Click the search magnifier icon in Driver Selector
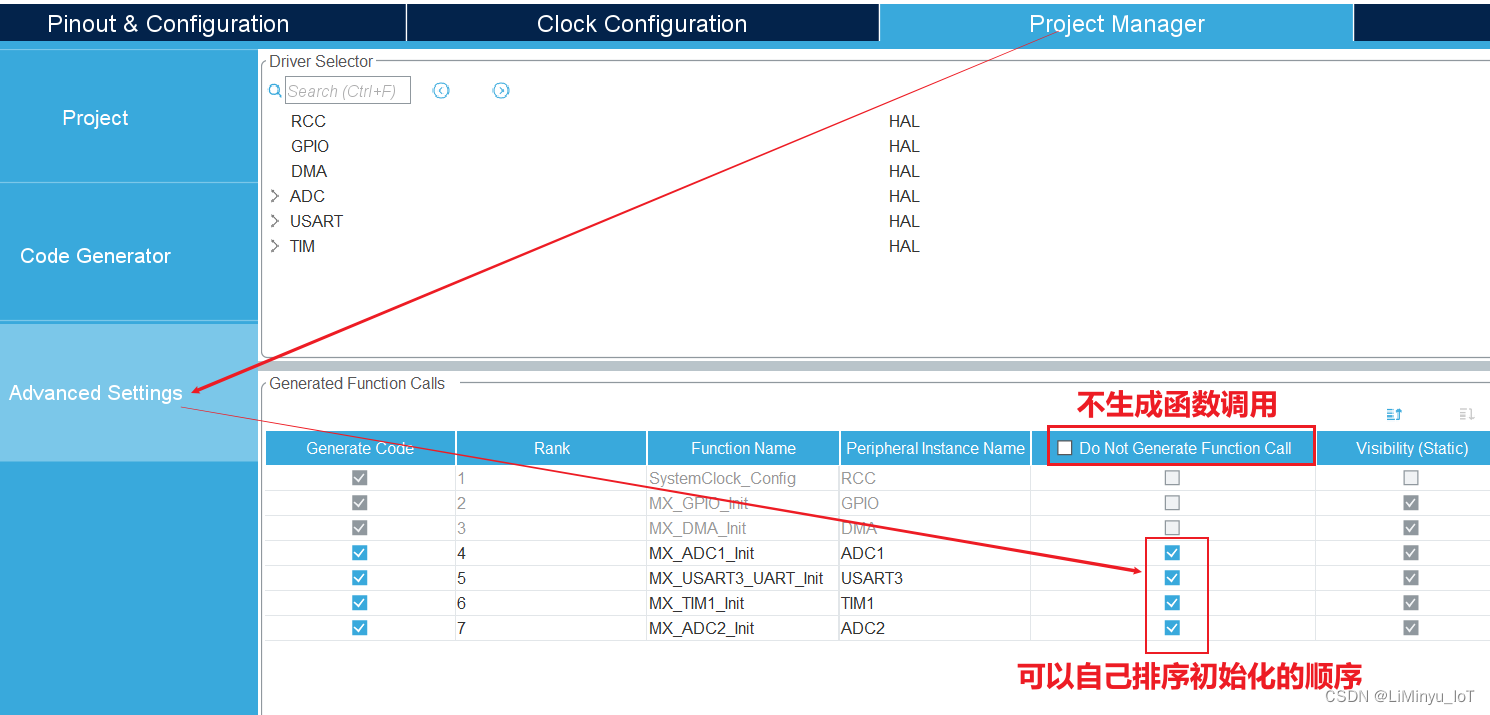 pos(275,90)
